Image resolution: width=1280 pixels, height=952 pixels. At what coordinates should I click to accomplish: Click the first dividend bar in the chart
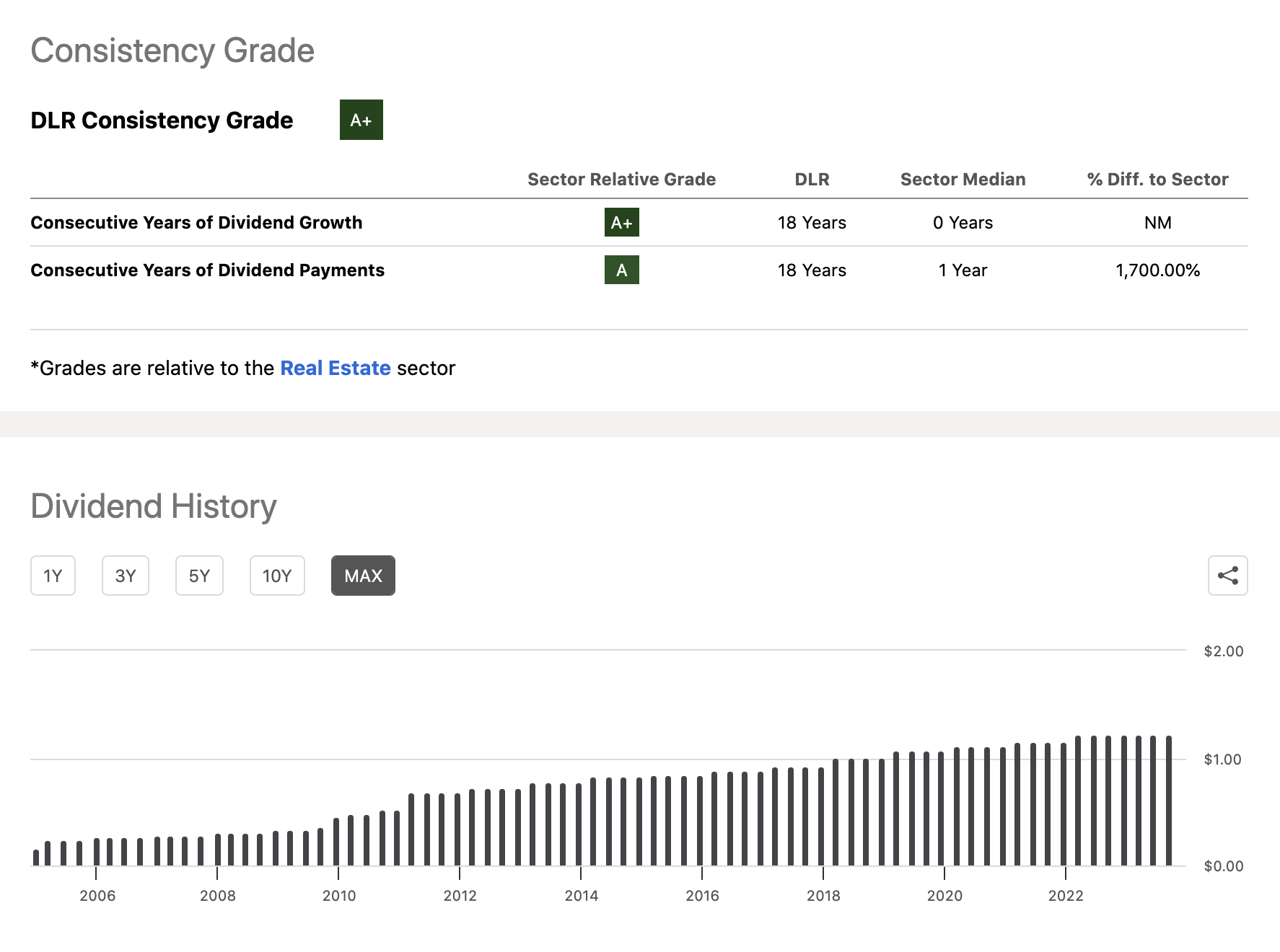(36, 858)
